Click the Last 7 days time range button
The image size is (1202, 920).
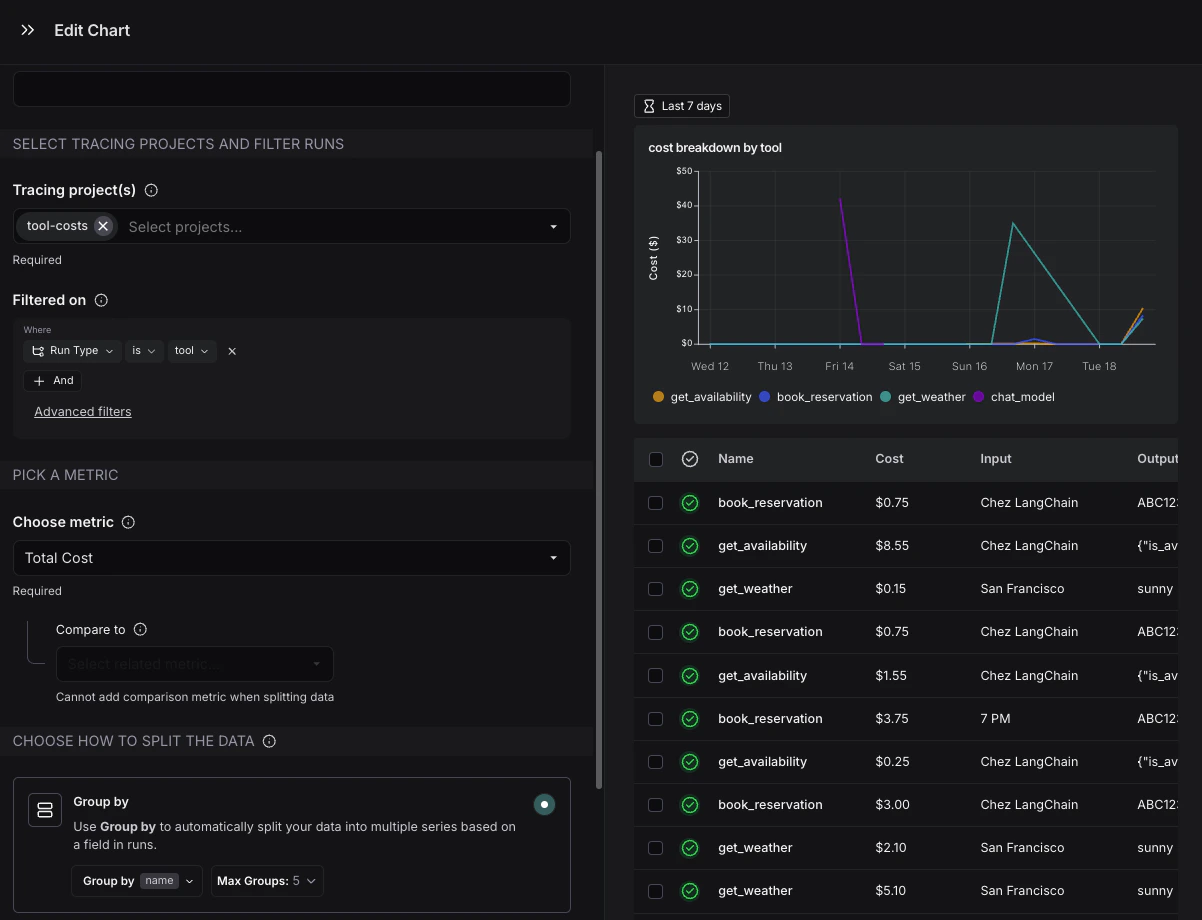682,106
